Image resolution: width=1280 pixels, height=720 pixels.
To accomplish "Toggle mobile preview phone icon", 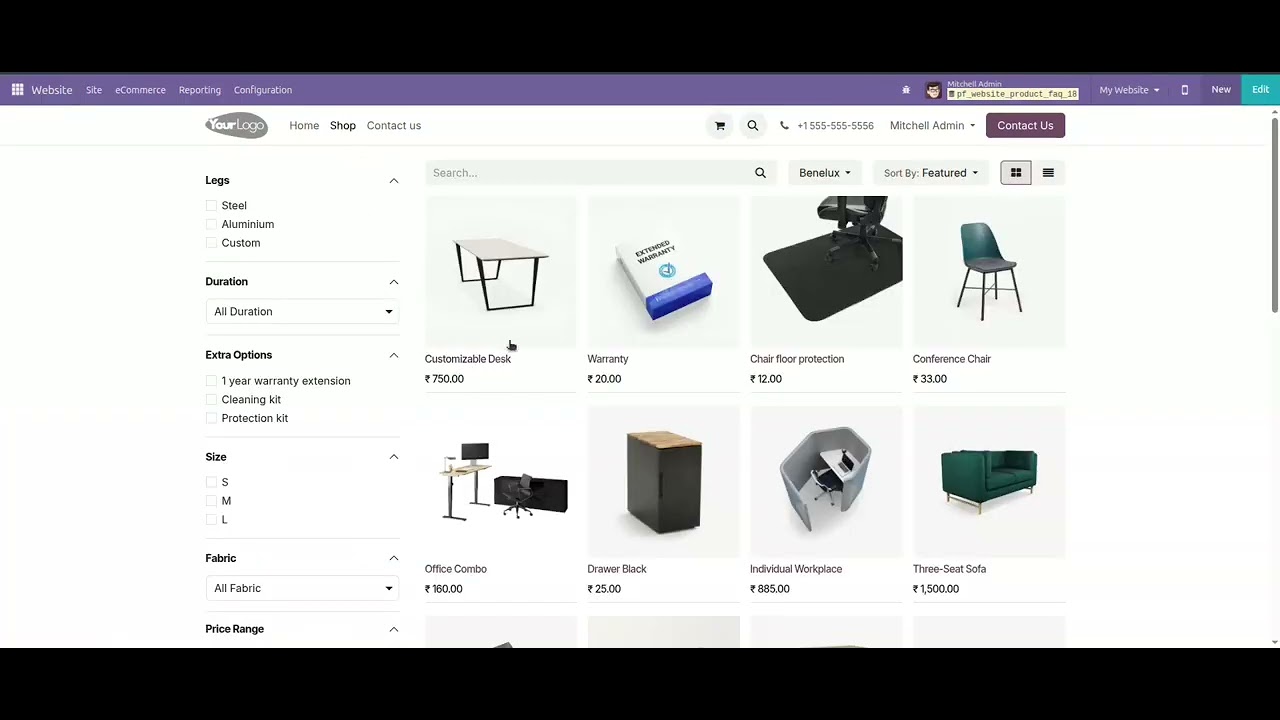I will (x=1184, y=90).
